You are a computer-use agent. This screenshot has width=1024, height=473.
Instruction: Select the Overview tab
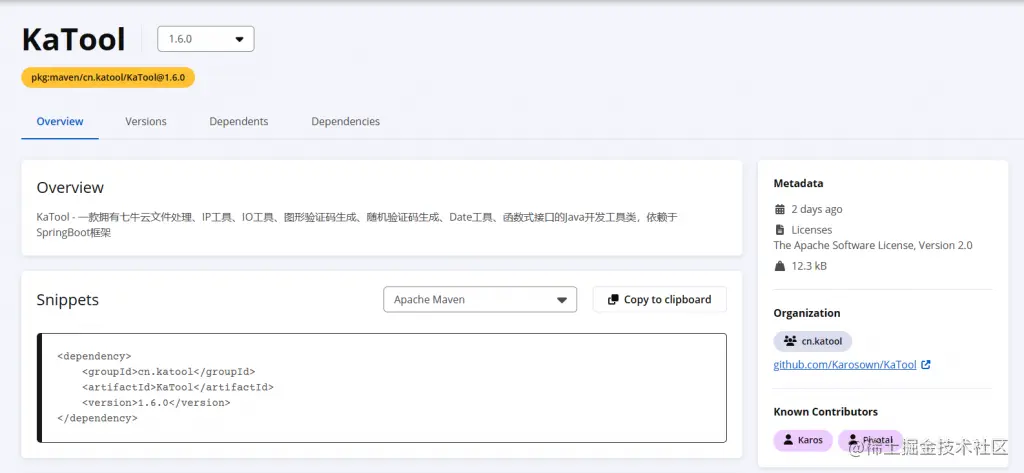(x=60, y=122)
